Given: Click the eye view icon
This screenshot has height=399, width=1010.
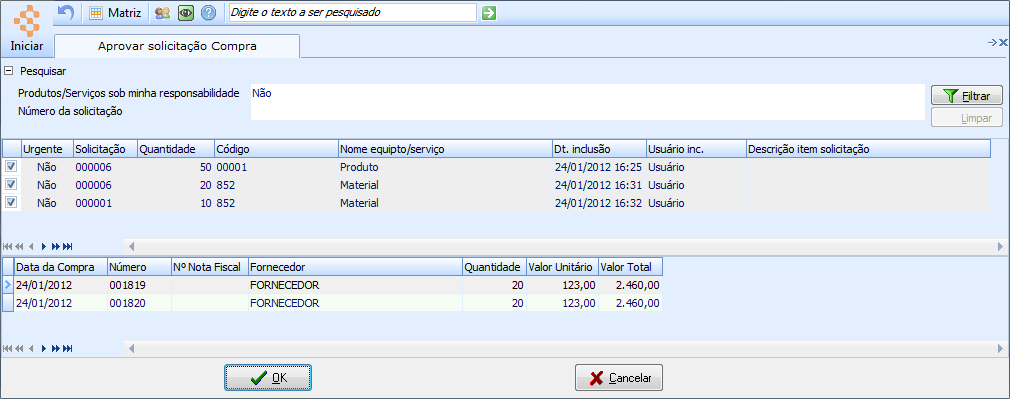Looking at the screenshot, I should [x=186, y=13].
